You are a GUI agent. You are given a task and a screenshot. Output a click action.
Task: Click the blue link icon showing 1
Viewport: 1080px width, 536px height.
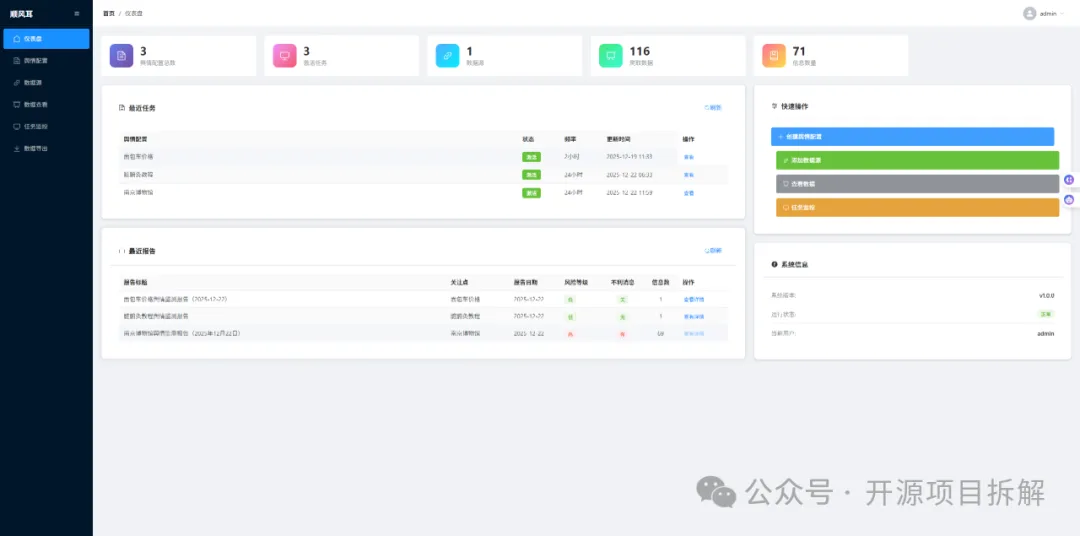click(x=448, y=56)
